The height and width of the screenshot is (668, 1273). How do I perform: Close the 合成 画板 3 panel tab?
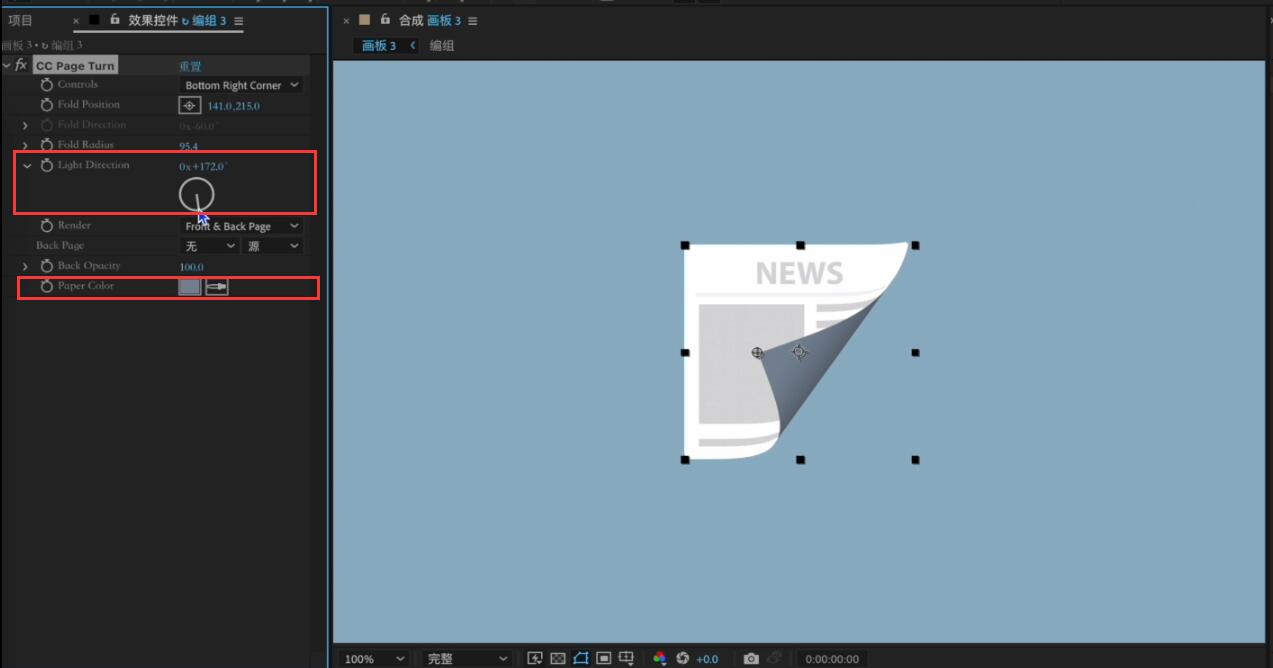coord(346,20)
